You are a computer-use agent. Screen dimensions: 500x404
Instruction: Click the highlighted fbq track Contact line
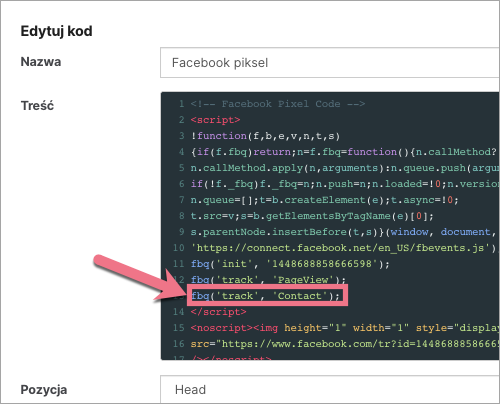click(x=265, y=296)
